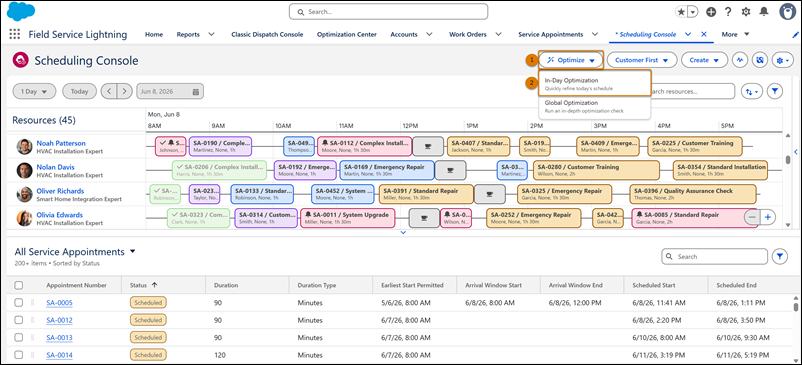Expand the Reports tab chevron
Image resolution: width=802 pixels, height=365 pixels.
point(211,35)
